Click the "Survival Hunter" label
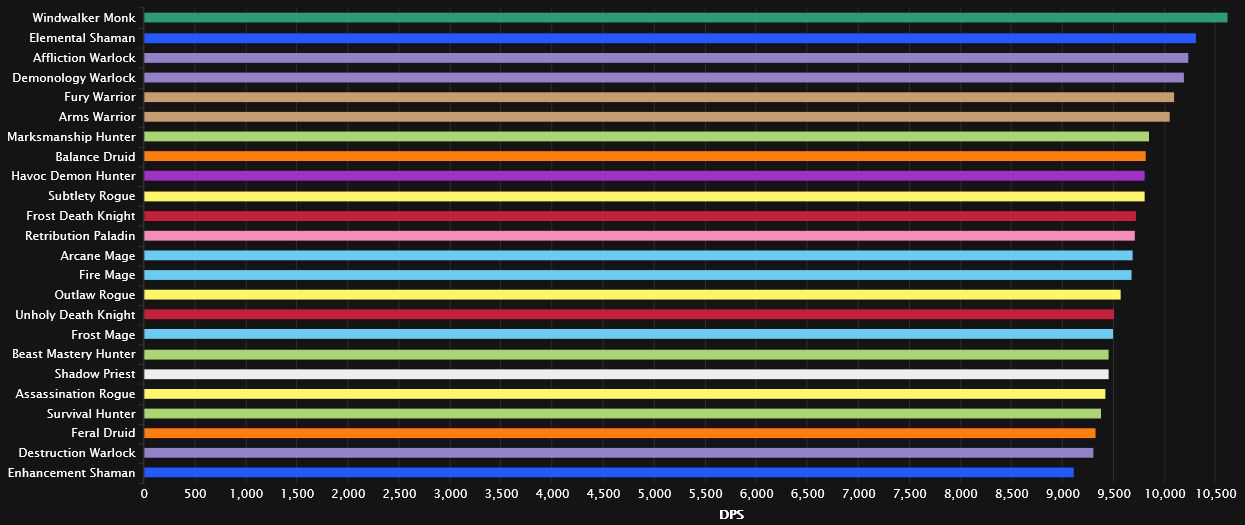The height and width of the screenshot is (525, 1245). [91, 413]
